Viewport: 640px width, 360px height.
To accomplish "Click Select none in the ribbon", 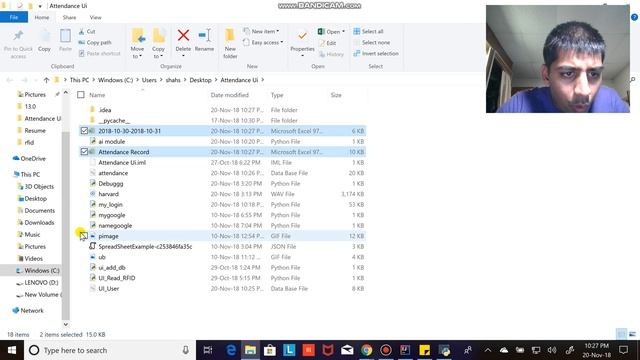I will [371, 42].
